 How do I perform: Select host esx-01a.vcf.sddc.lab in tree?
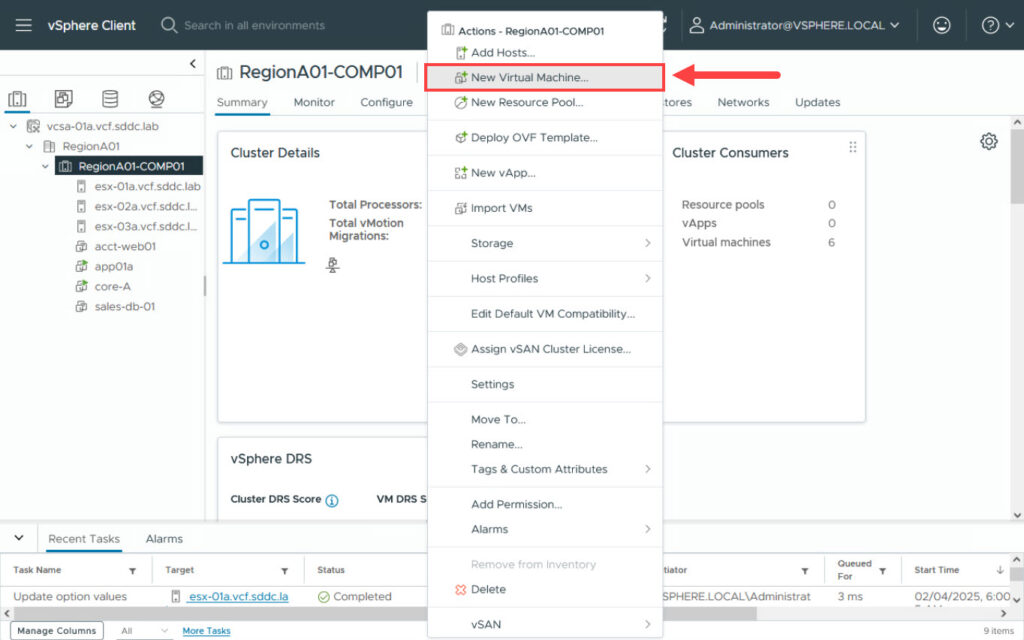point(147,187)
